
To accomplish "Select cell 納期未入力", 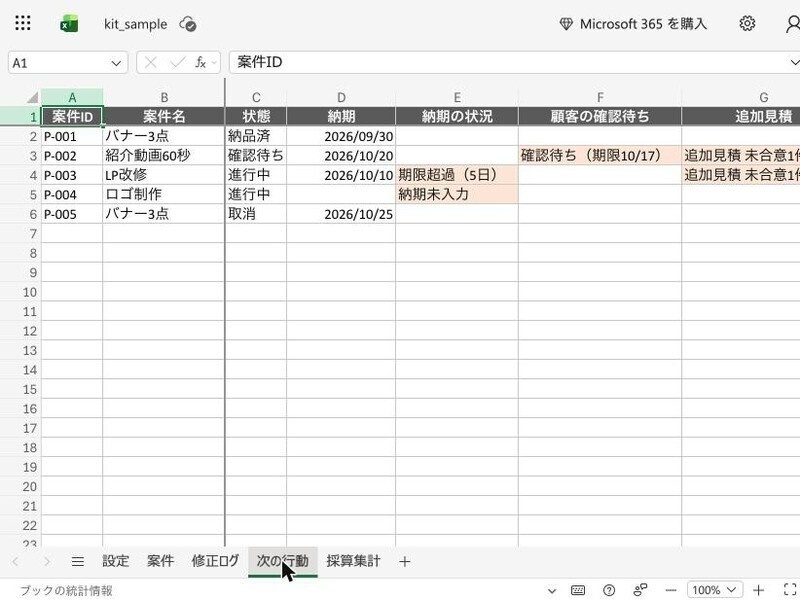I will (457, 194).
